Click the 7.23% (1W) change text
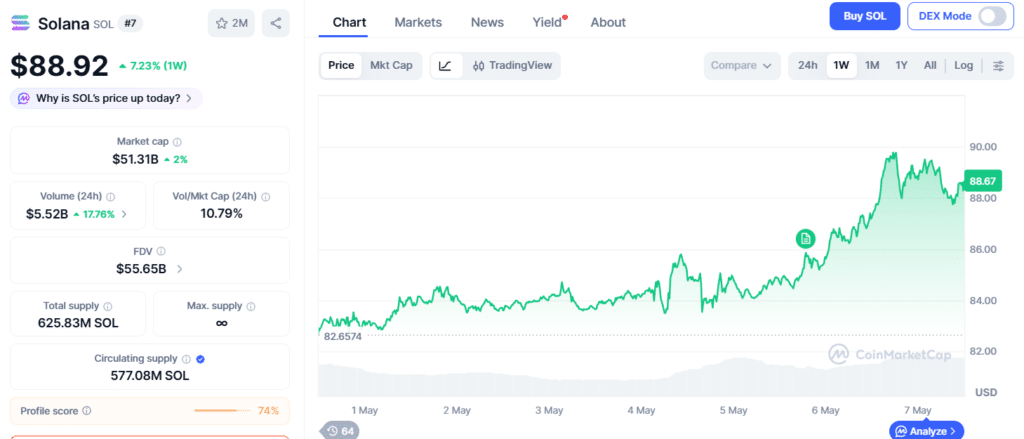The image size is (1024, 439). pos(152,66)
